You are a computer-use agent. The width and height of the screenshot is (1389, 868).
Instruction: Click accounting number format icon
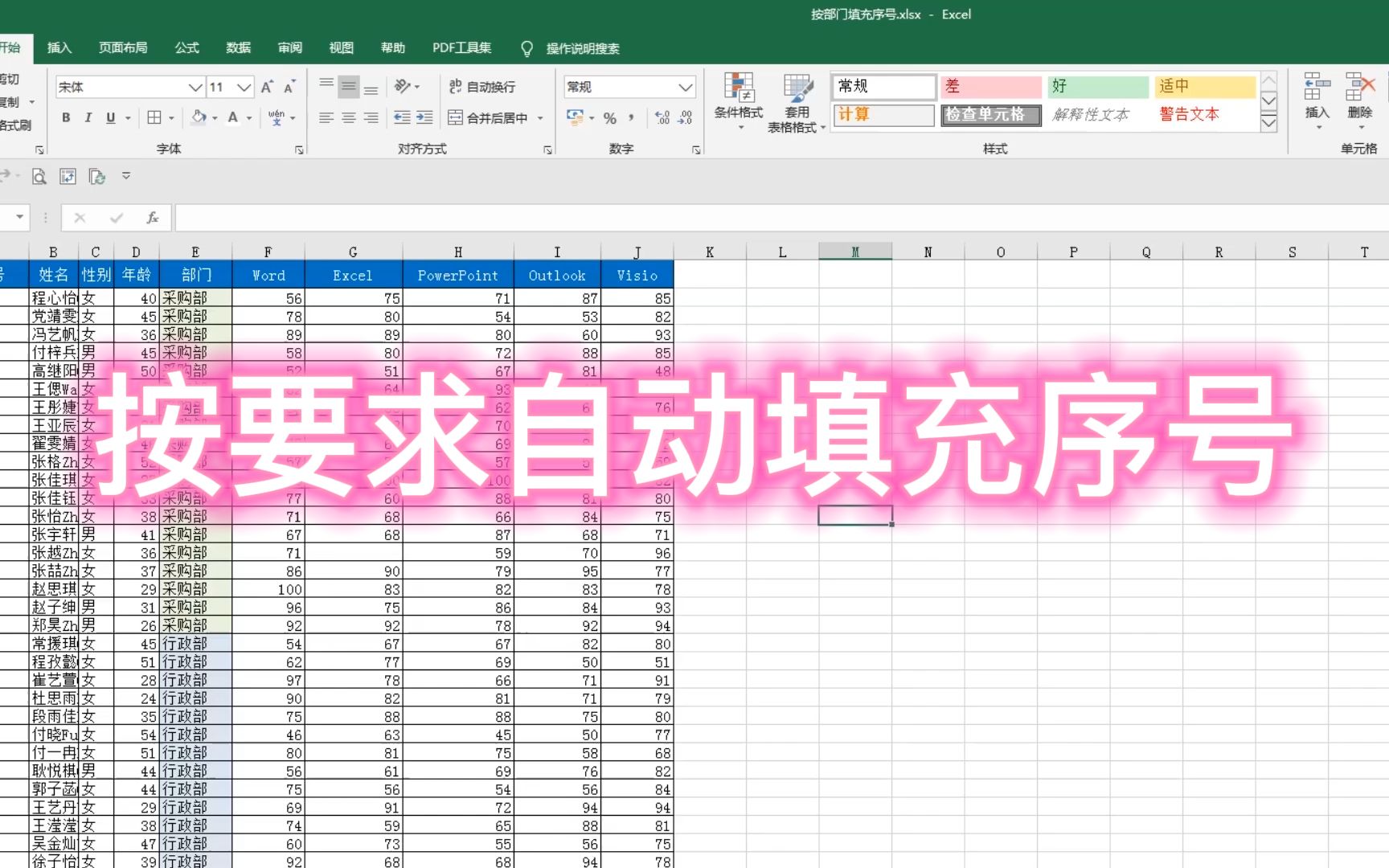pyautogui.click(x=575, y=117)
